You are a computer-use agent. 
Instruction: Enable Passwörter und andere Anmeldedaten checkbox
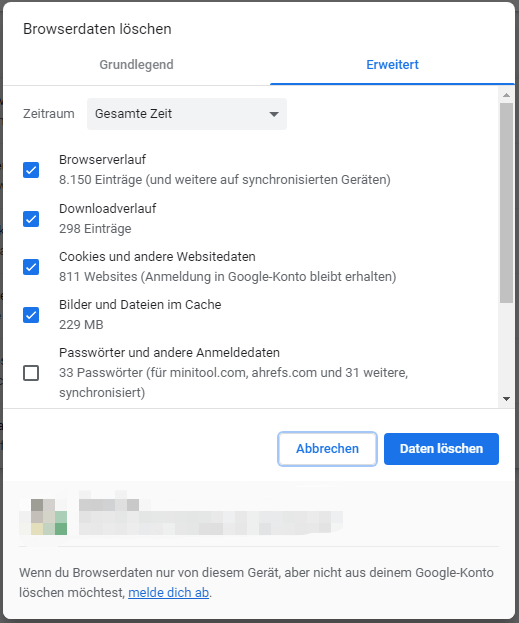[31, 373]
